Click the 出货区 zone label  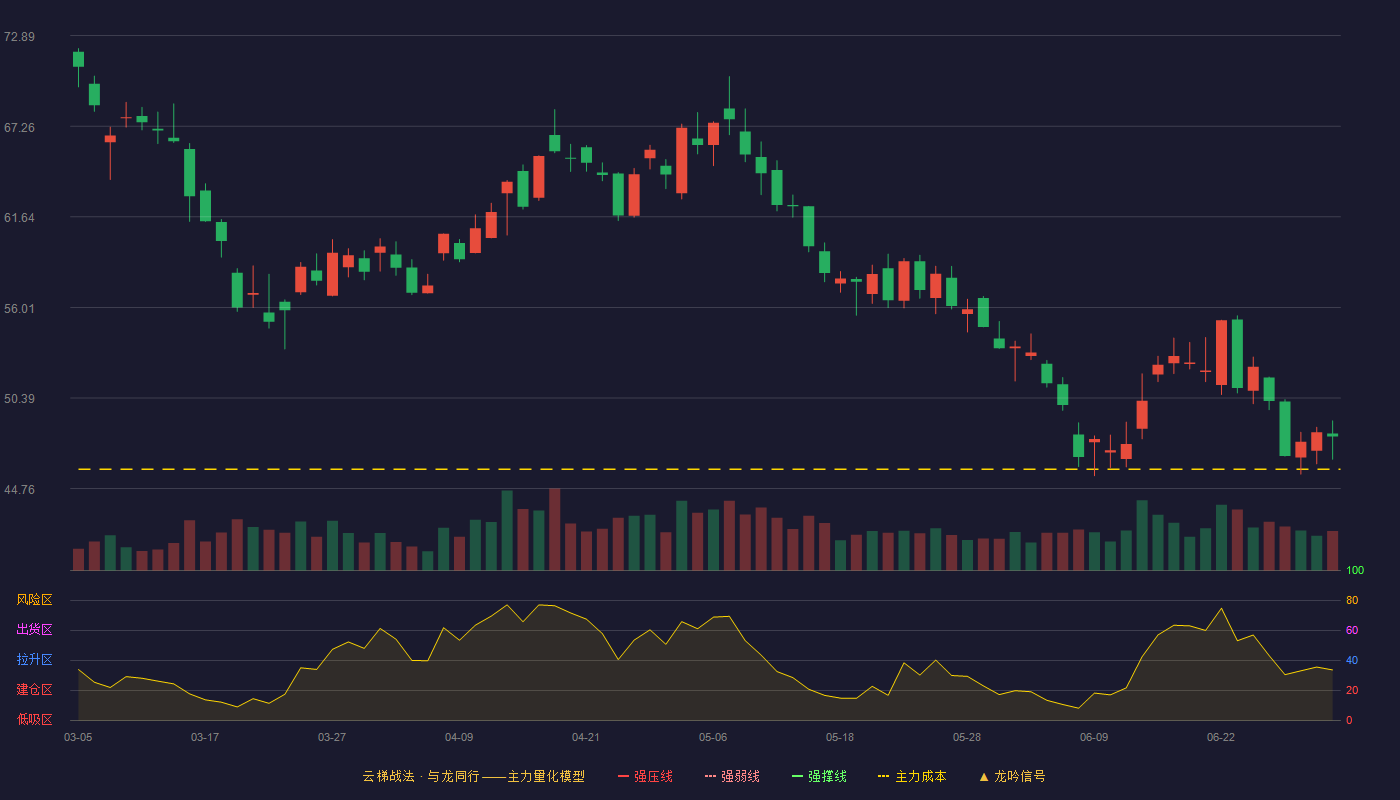point(34,630)
